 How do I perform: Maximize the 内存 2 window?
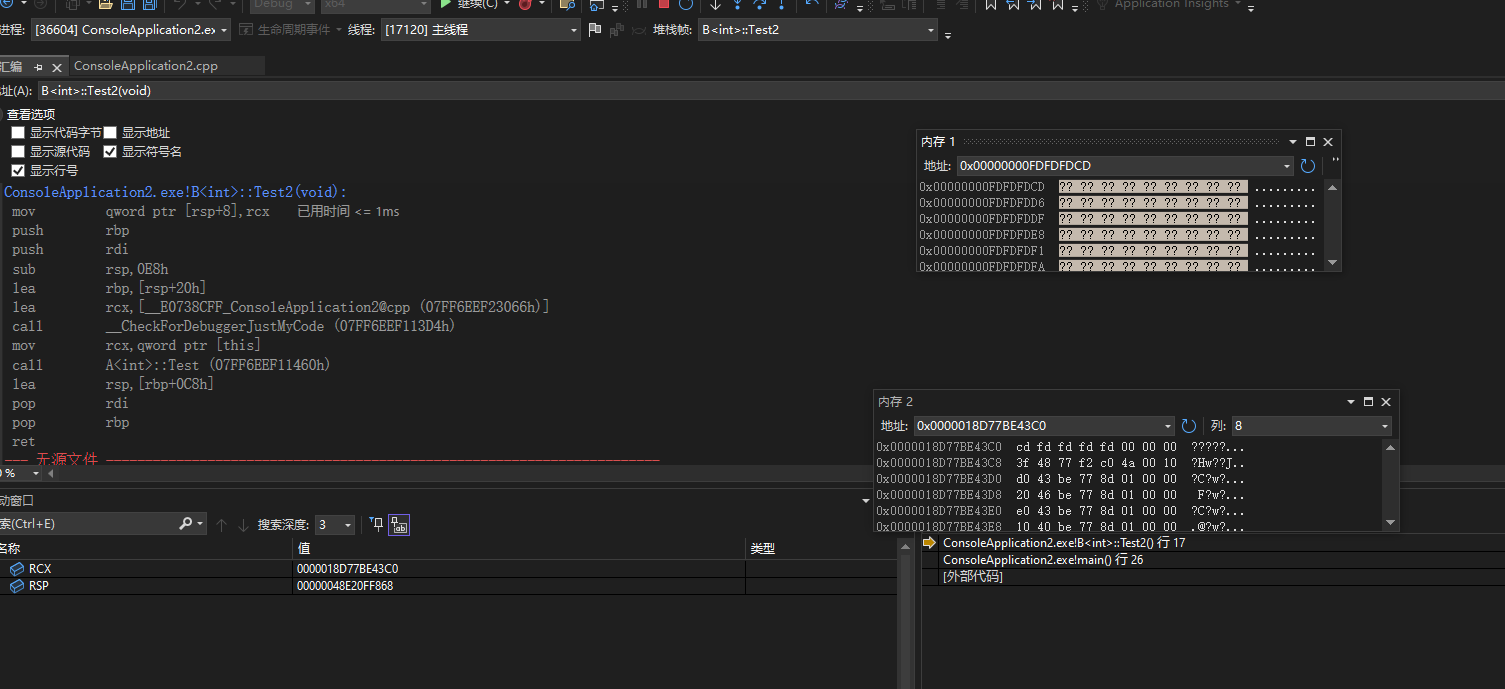[1369, 402]
